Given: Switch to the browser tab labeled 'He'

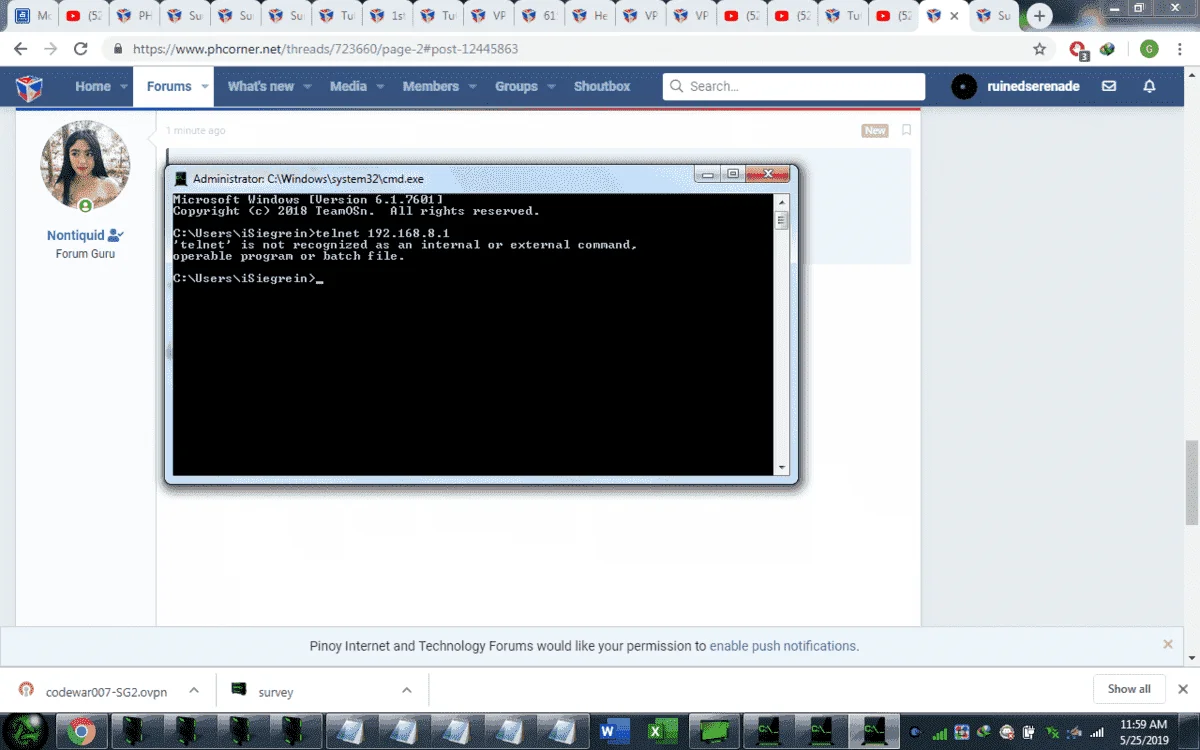Looking at the screenshot, I should 591,16.
